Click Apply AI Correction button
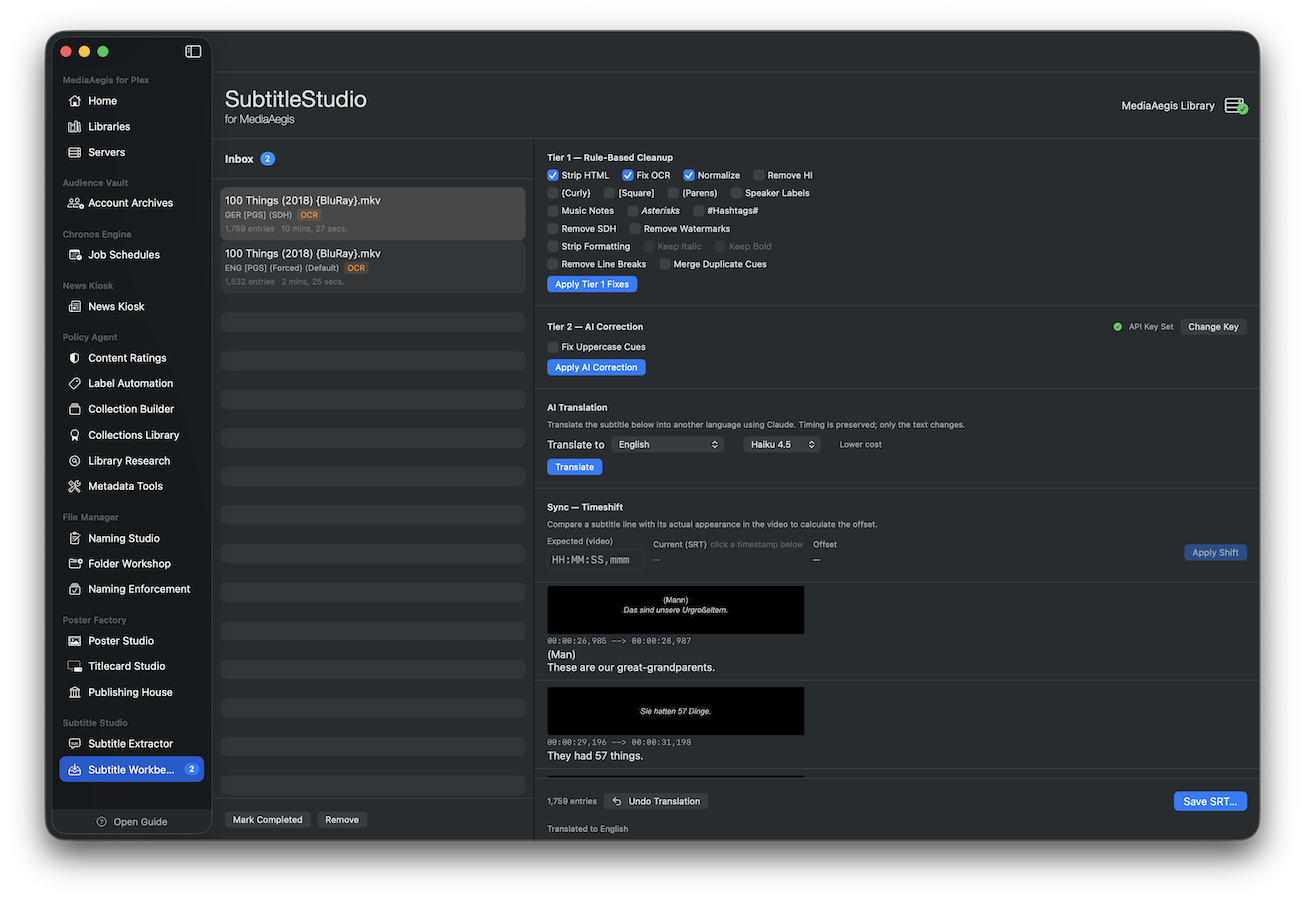Viewport: 1305px width, 900px height. click(596, 367)
